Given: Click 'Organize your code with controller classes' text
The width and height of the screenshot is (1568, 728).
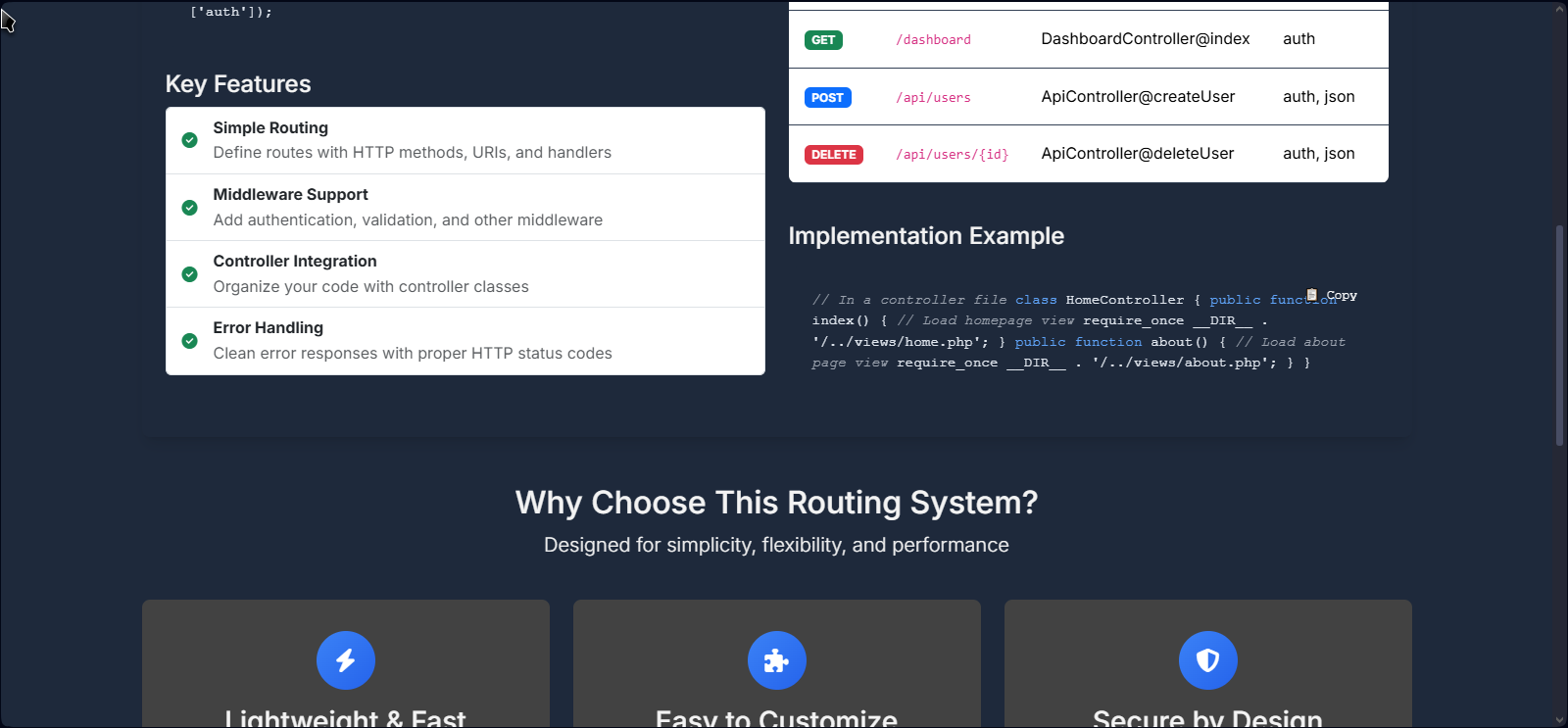Looking at the screenshot, I should click(x=370, y=286).
